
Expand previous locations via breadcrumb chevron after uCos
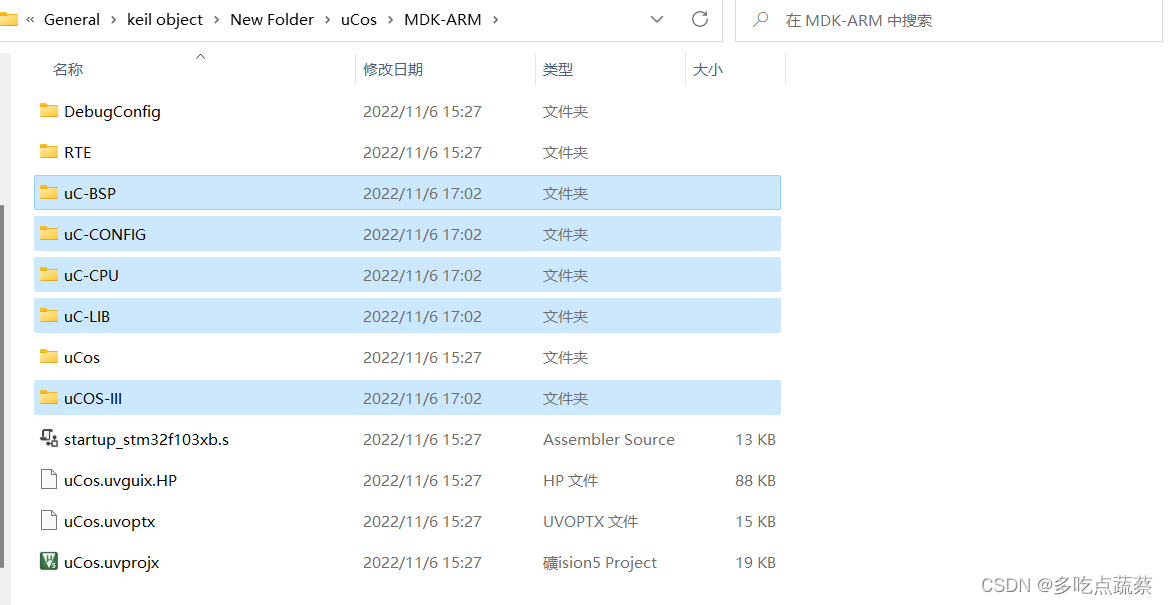pos(391,19)
